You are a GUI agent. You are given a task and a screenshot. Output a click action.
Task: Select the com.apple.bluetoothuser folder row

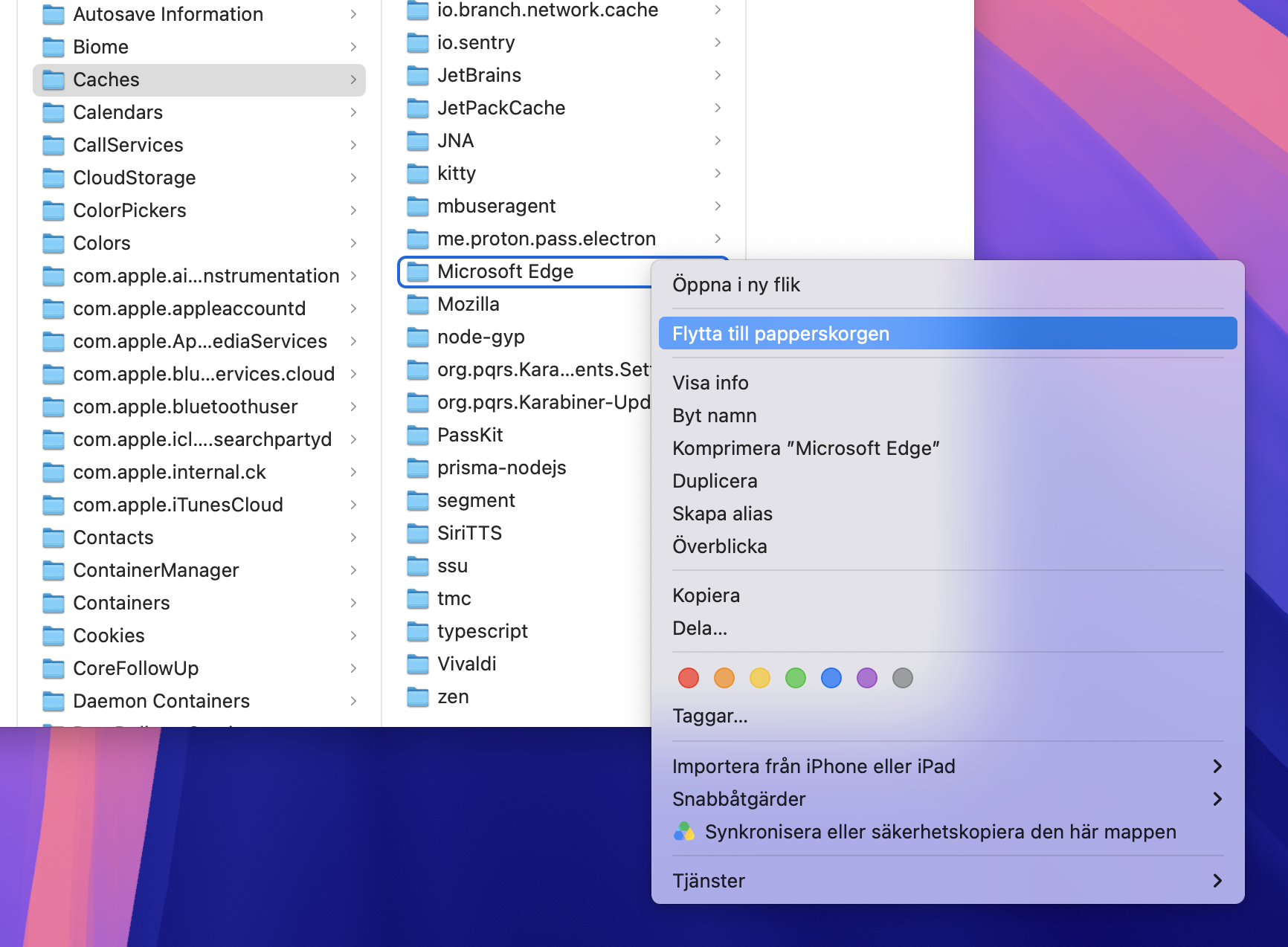[x=199, y=407]
